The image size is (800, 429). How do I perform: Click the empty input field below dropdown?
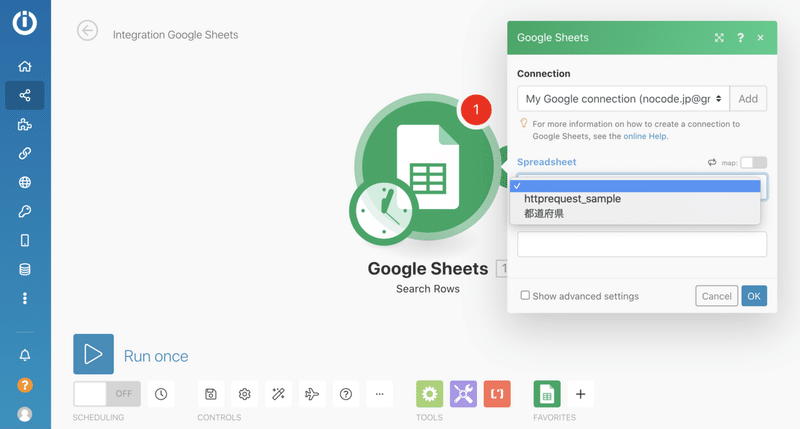point(642,244)
